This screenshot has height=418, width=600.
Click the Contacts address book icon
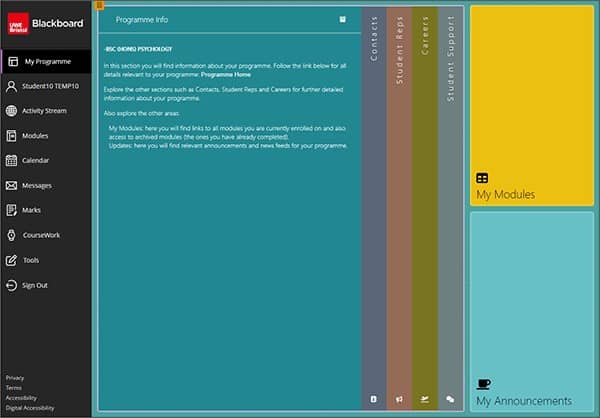pyautogui.click(x=373, y=399)
